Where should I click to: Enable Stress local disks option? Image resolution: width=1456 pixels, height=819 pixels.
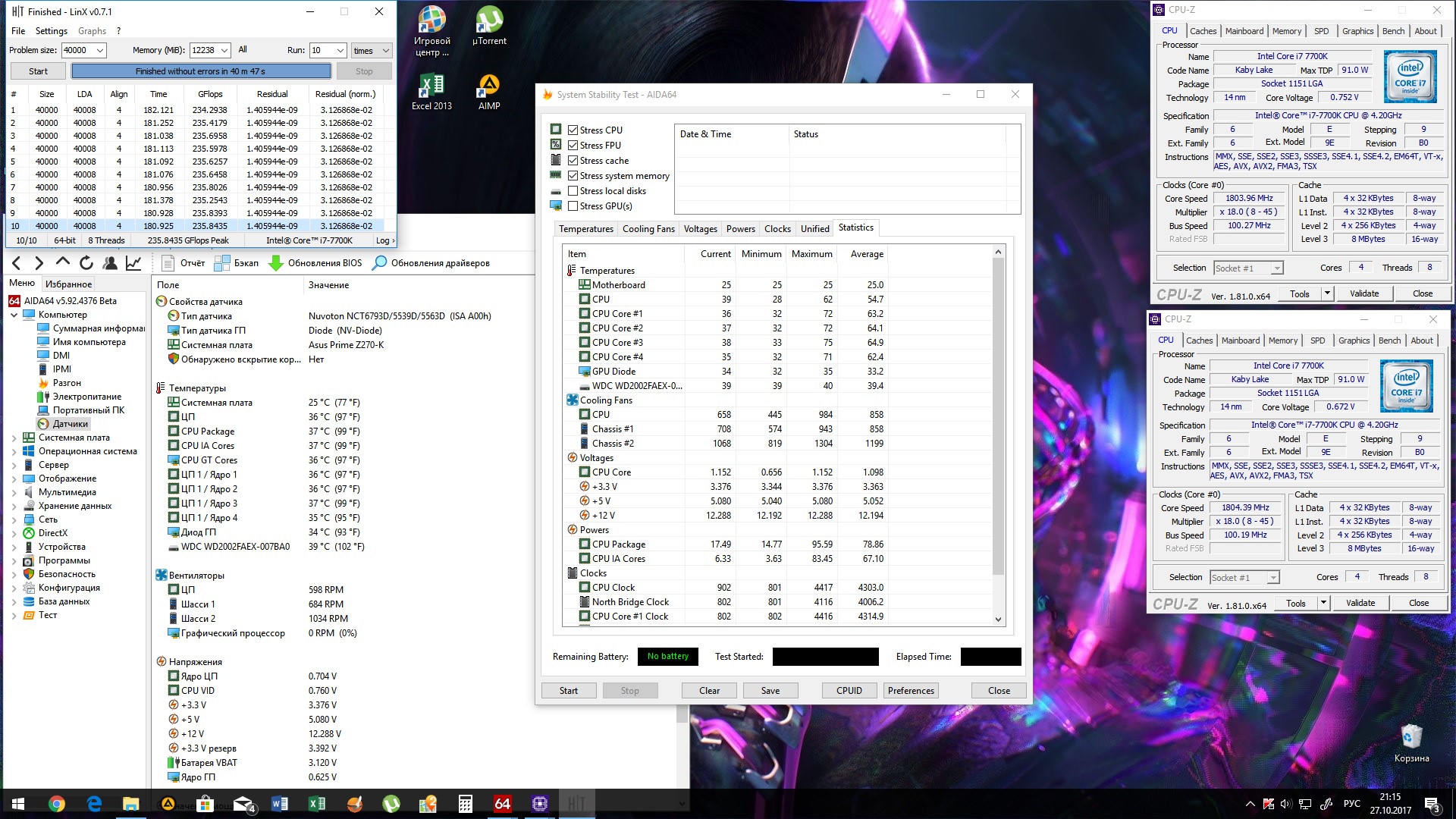click(x=573, y=191)
